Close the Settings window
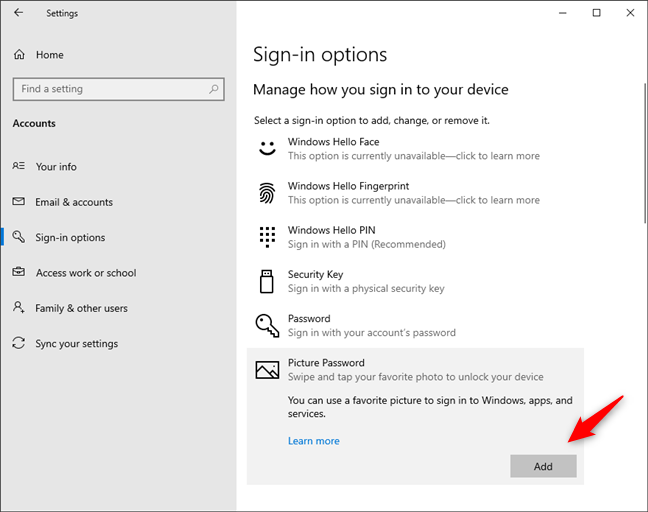The image size is (648, 512). tap(630, 13)
